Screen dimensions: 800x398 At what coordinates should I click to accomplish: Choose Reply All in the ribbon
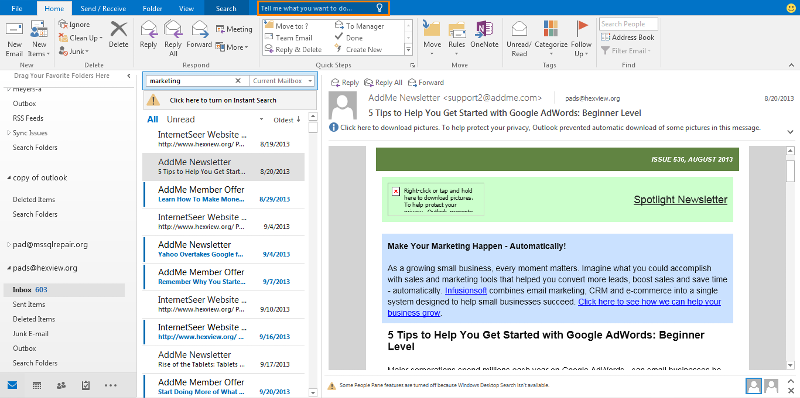173,38
